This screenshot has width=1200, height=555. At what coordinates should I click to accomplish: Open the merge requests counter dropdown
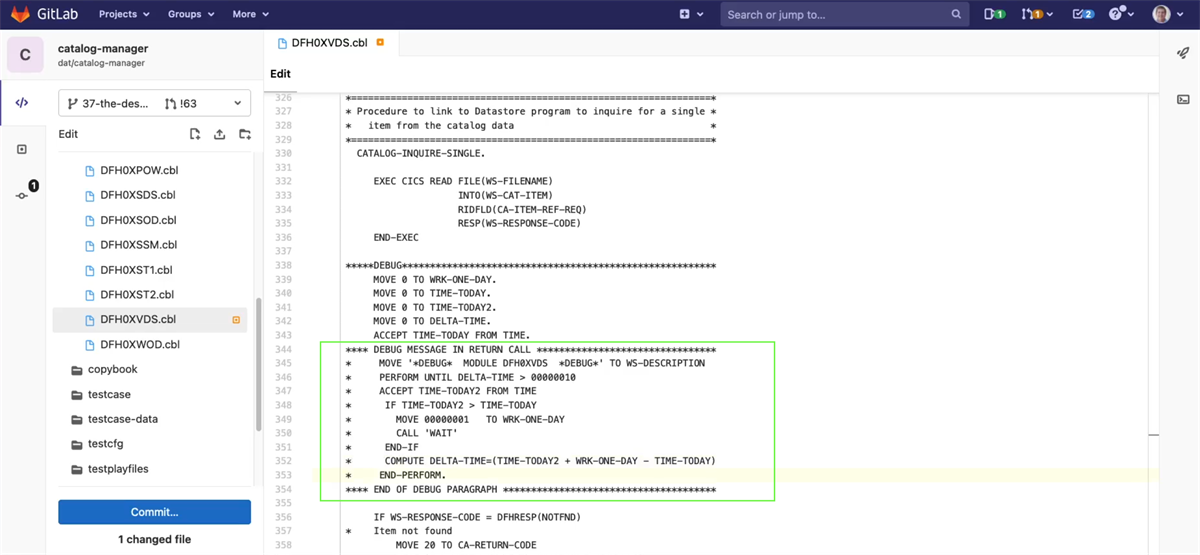1037,14
